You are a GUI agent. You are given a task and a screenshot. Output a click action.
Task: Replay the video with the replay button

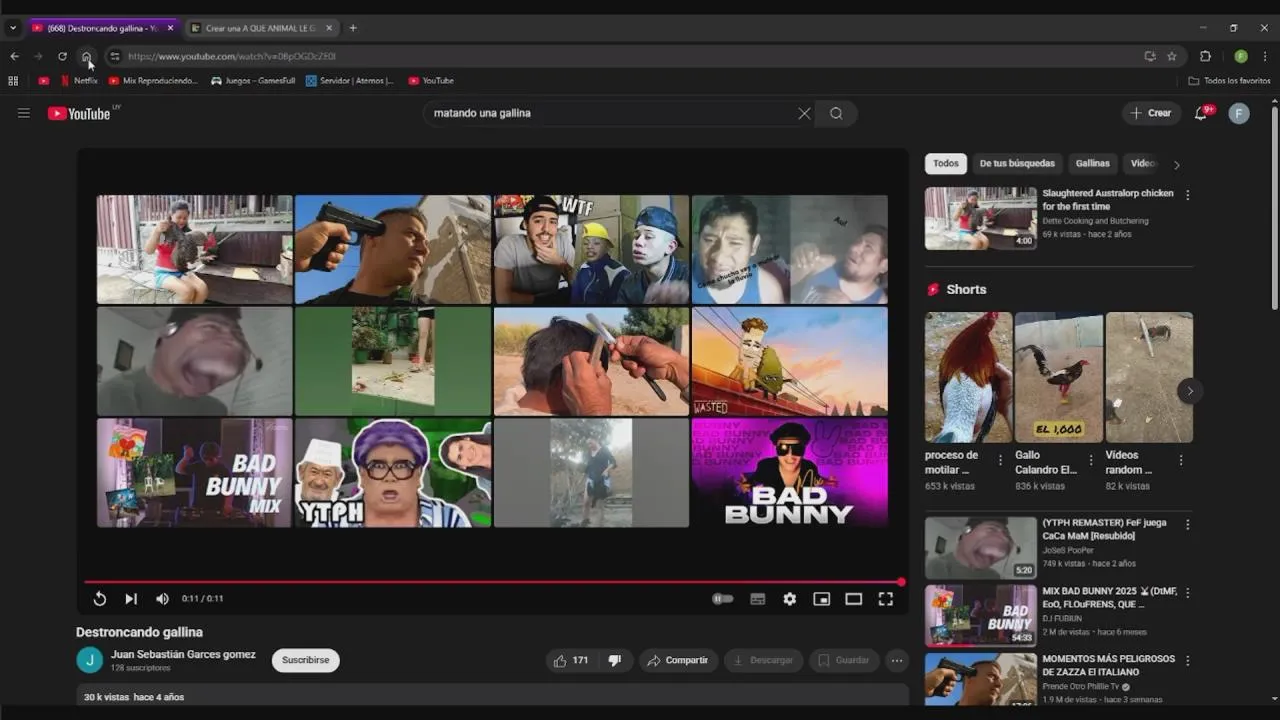click(x=100, y=599)
